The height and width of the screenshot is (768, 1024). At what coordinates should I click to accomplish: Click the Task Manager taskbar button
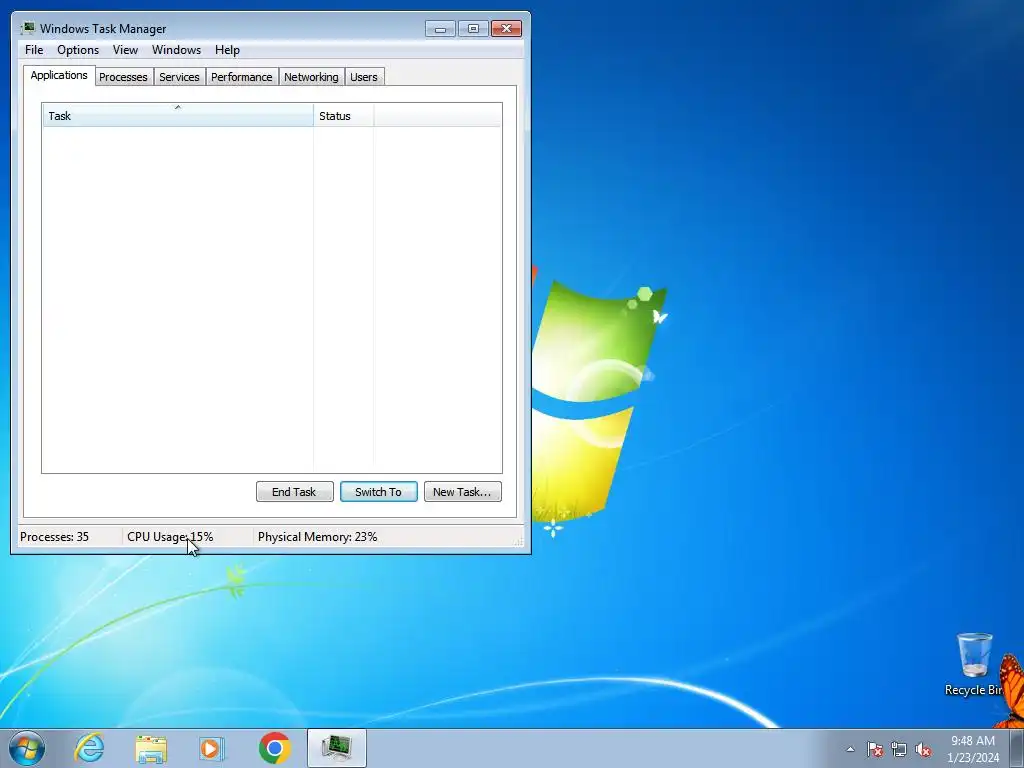337,748
